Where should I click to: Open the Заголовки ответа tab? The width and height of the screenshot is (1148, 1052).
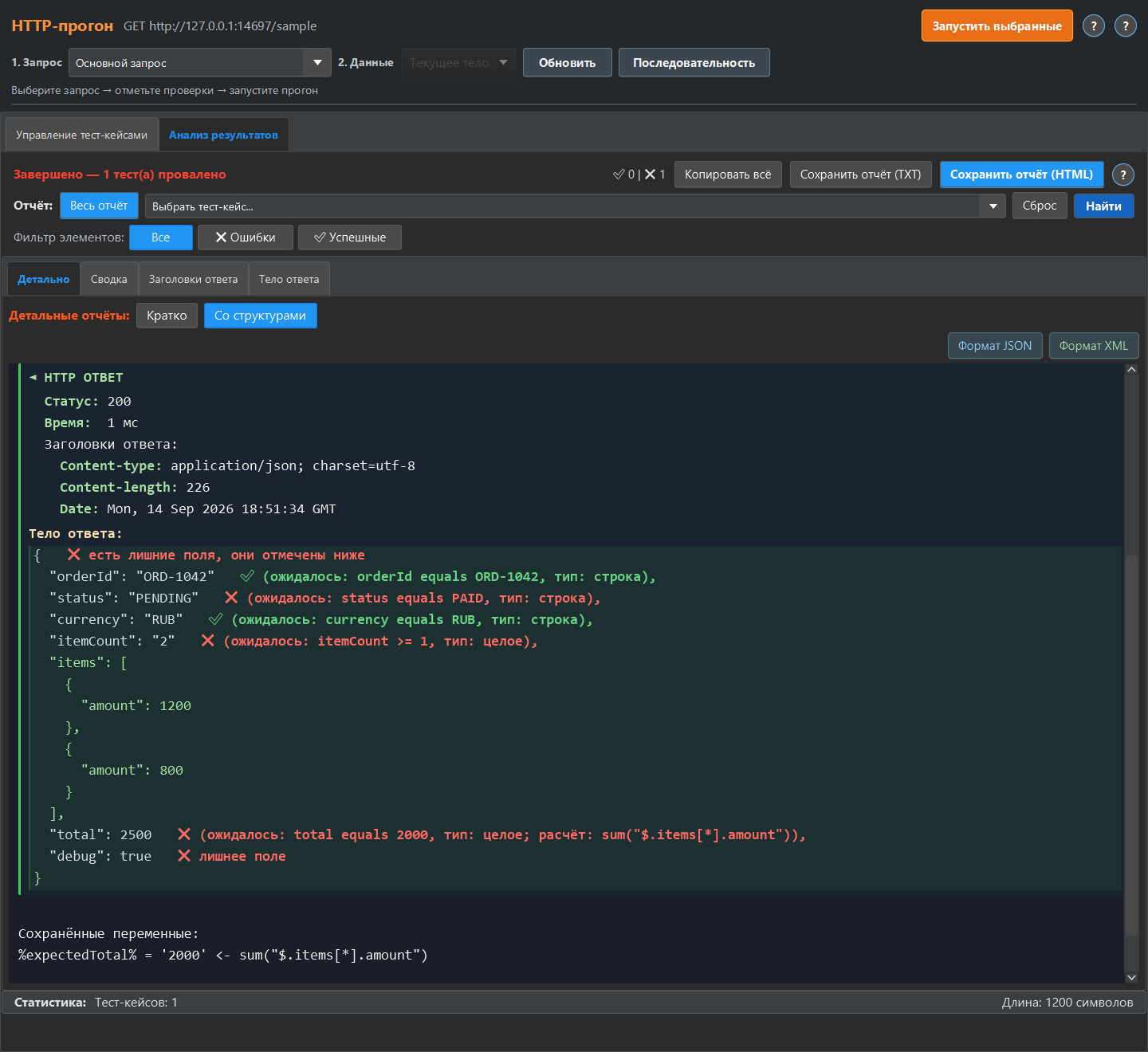click(194, 279)
